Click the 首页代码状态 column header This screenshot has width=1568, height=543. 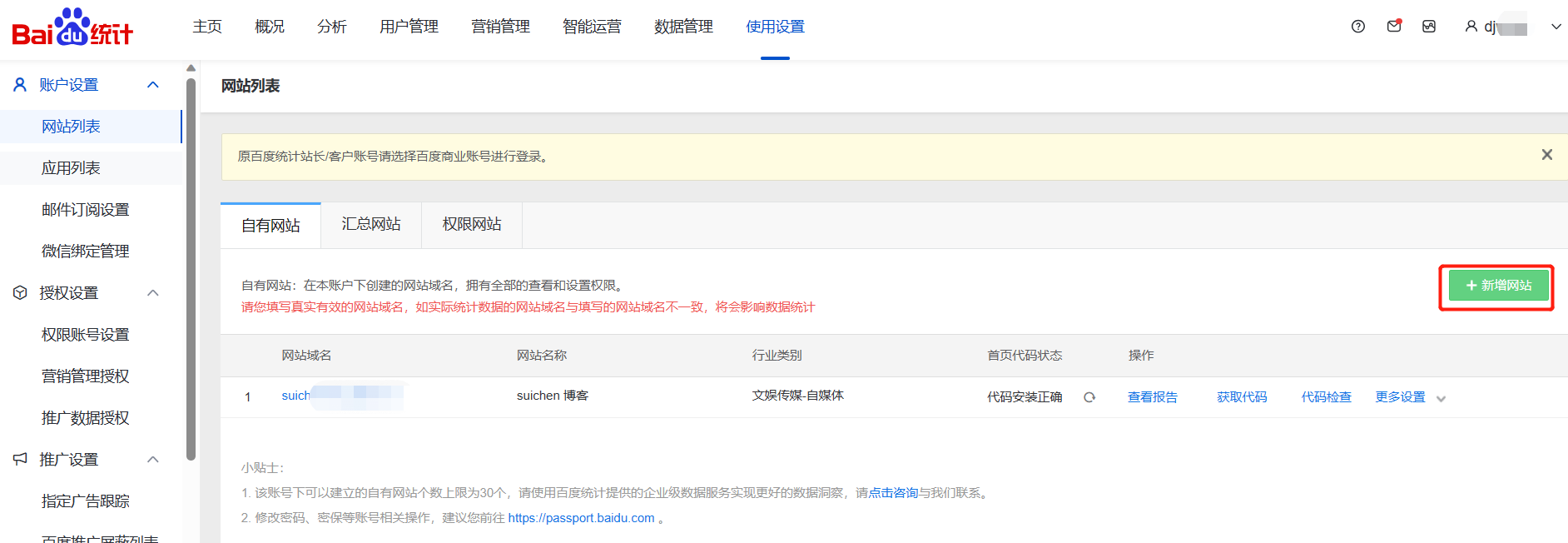(x=1025, y=356)
